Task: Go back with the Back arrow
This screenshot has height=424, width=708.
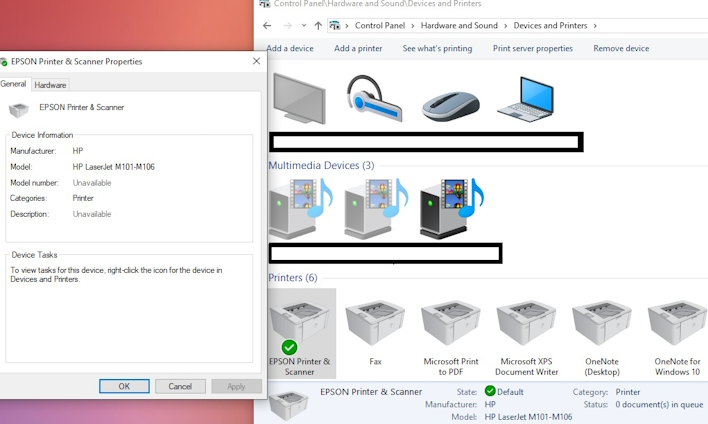Action: pos(267,26)
